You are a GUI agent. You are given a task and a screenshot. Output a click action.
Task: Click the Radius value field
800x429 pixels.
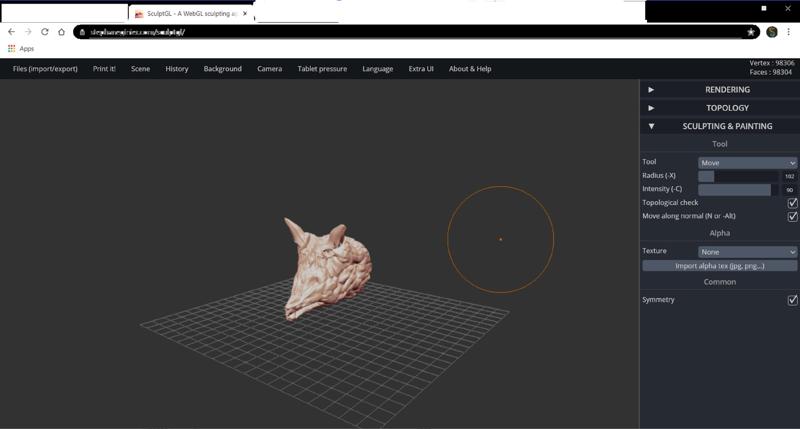pos(789,176)
